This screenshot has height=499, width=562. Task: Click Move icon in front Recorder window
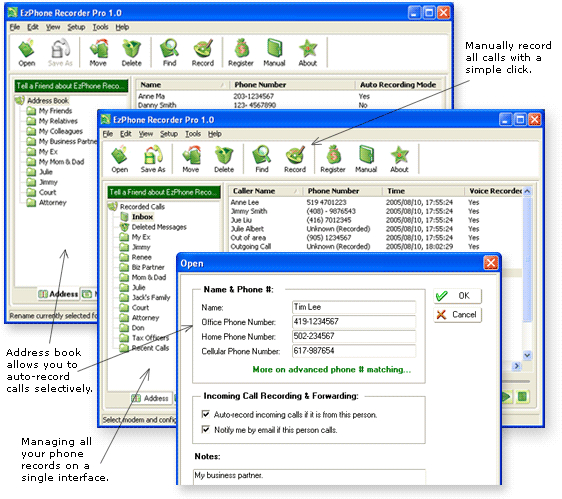(x=191, y=159)
